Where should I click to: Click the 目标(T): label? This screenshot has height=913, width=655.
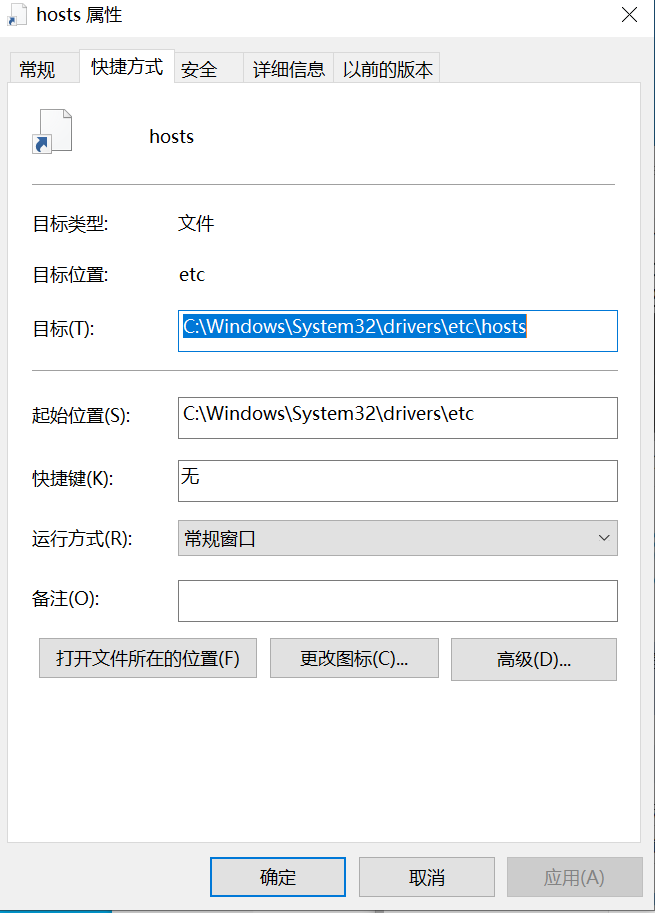point(63,329)
